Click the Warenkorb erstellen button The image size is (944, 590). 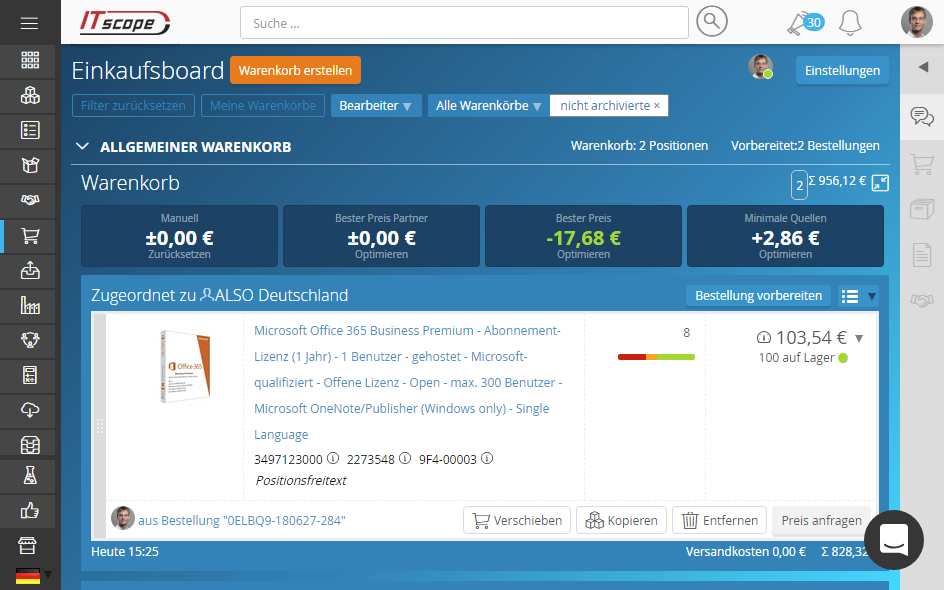tap(295, 71)
